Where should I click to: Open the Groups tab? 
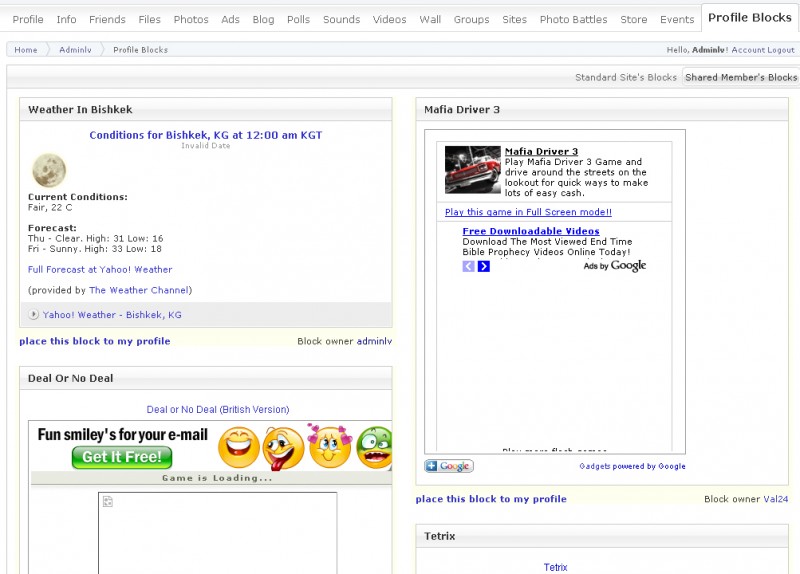(x=471, y=19)
